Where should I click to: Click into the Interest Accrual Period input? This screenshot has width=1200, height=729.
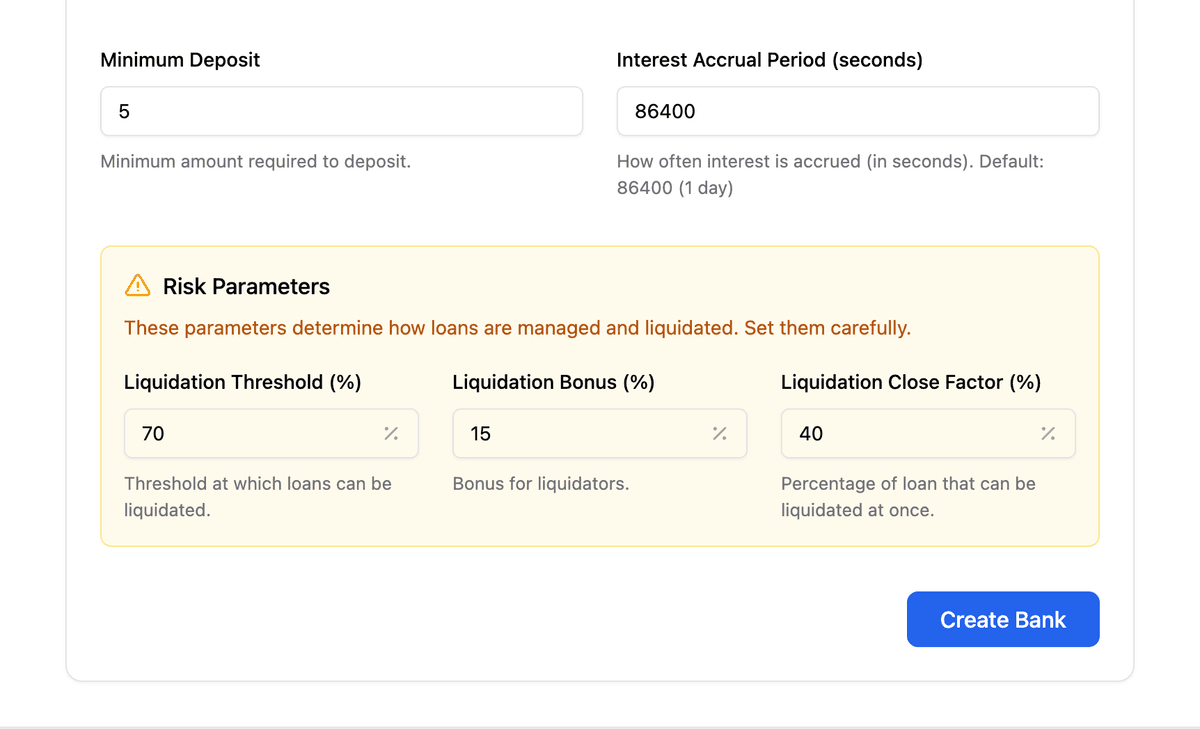[857, 111]
